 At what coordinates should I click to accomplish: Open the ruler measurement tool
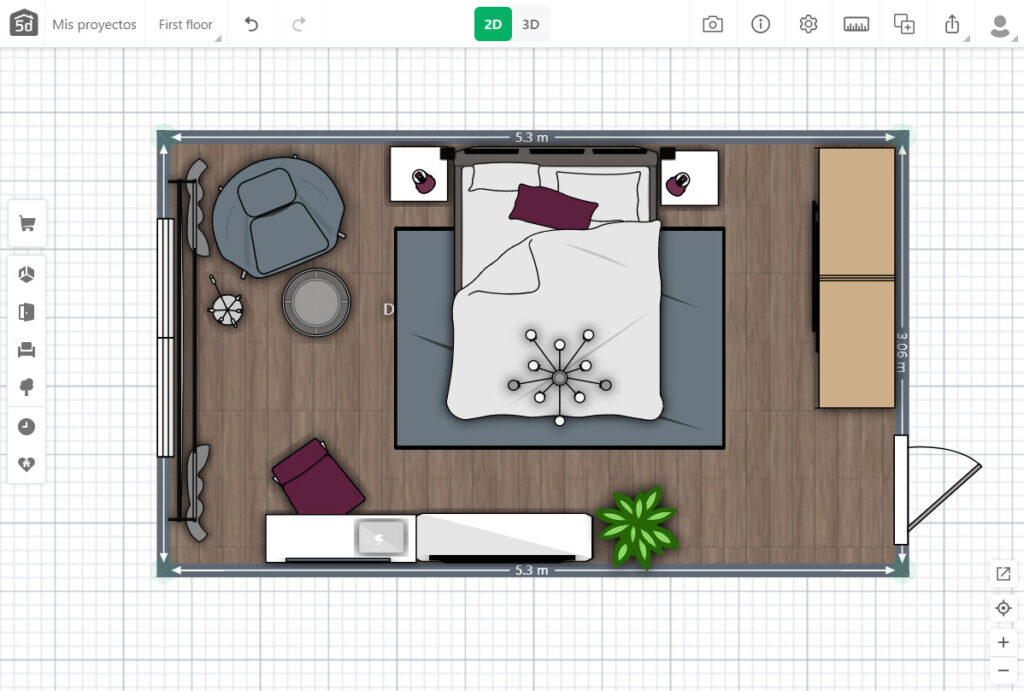pyautogui.click(x=856, y=24)
